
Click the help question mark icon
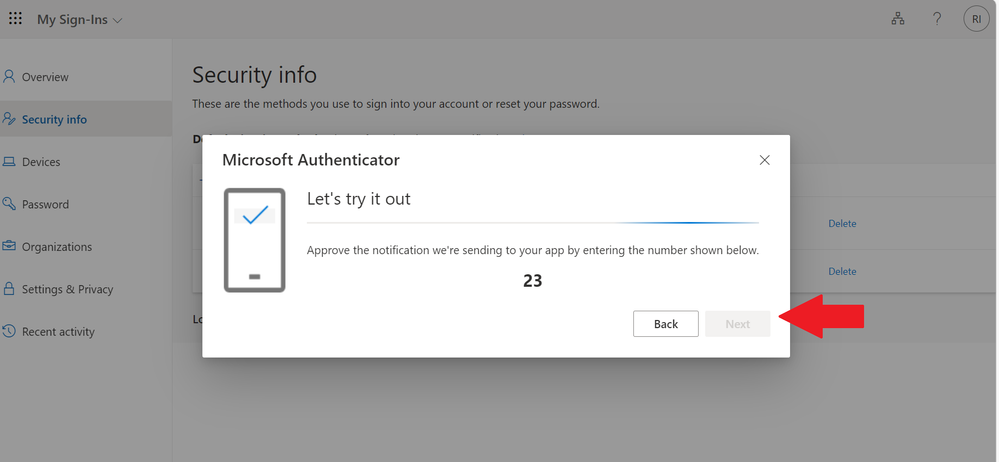click(x=937, y=19)
